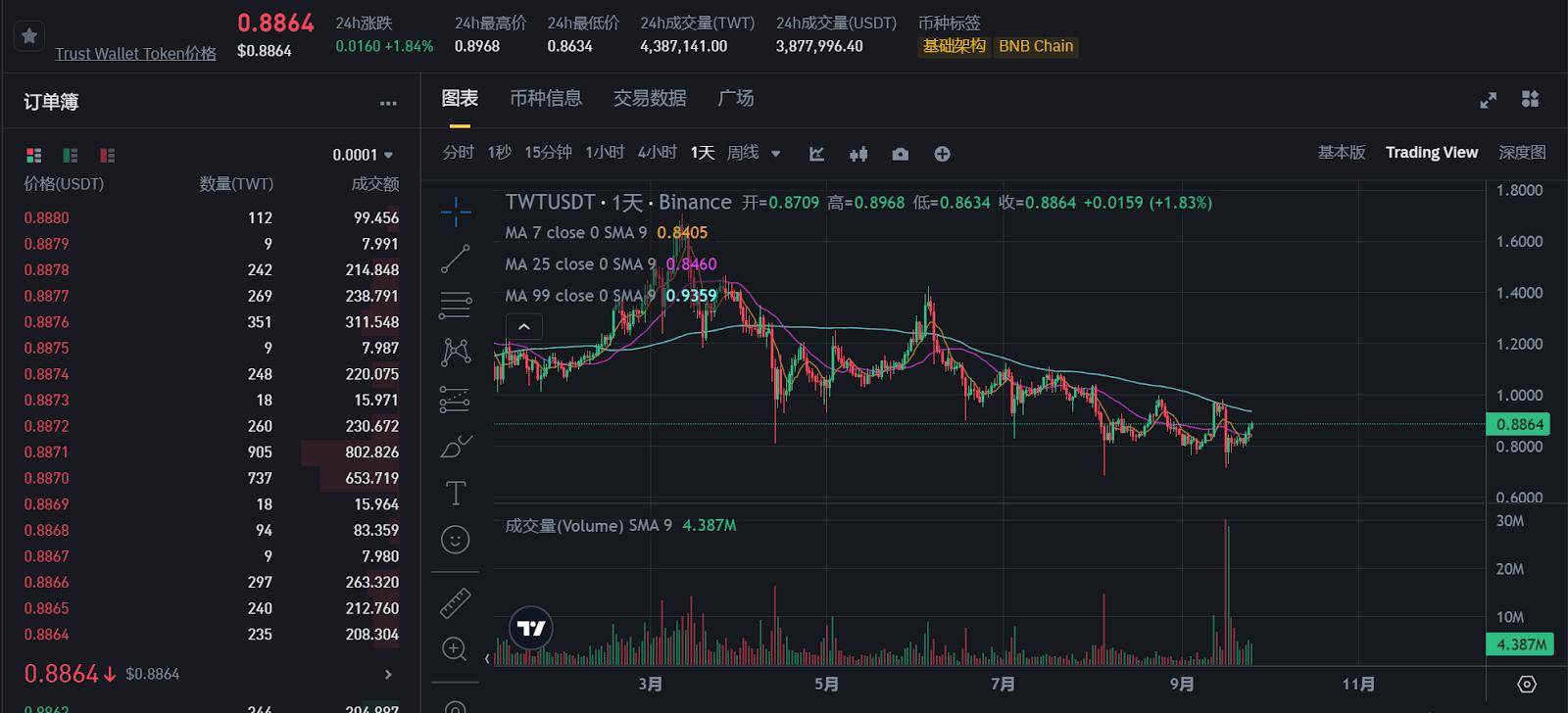The width and height of the screenshot is (1568, 713).
Task: Open the candlestick chart style icon
Action: point(858,154)
